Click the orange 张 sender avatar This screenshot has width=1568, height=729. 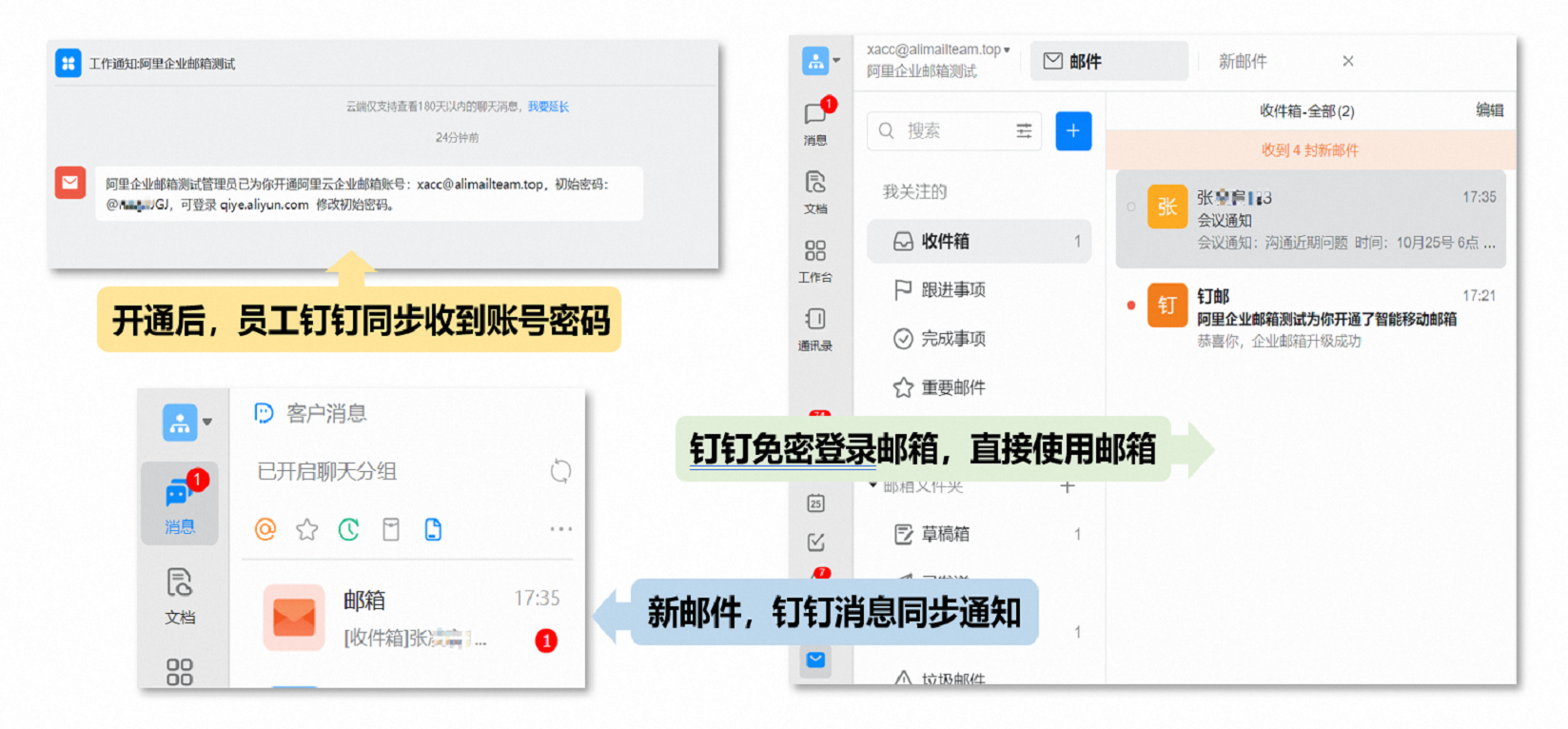pos(1167,207)
